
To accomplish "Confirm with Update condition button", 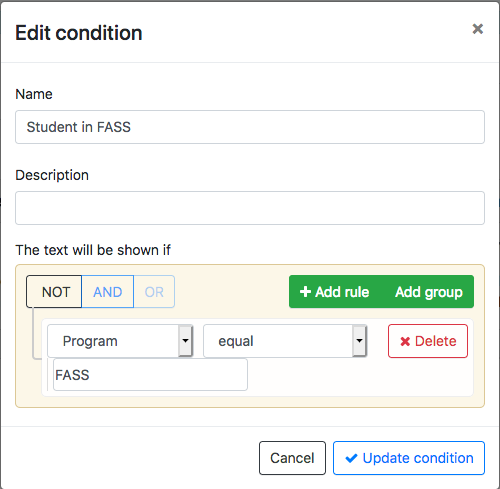I will 409,458.
